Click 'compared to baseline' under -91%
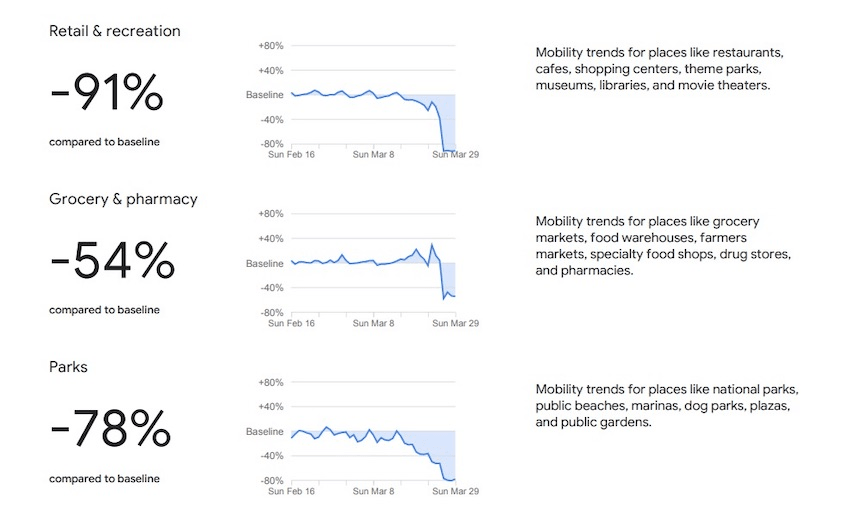This screenshot has width=850, height=510. click(104, 142)
